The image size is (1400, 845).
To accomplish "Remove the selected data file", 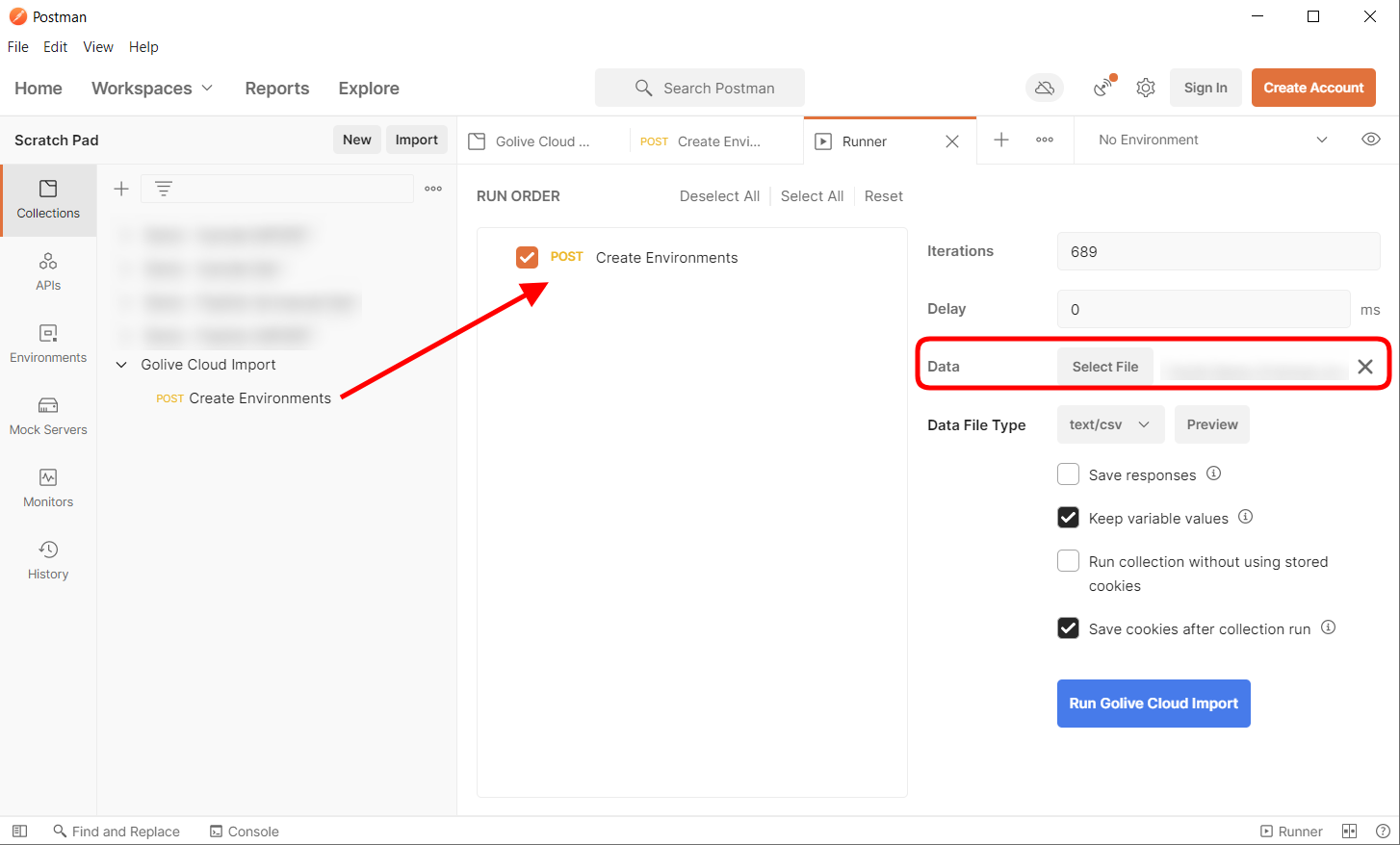I will [x=1364, y=367].
